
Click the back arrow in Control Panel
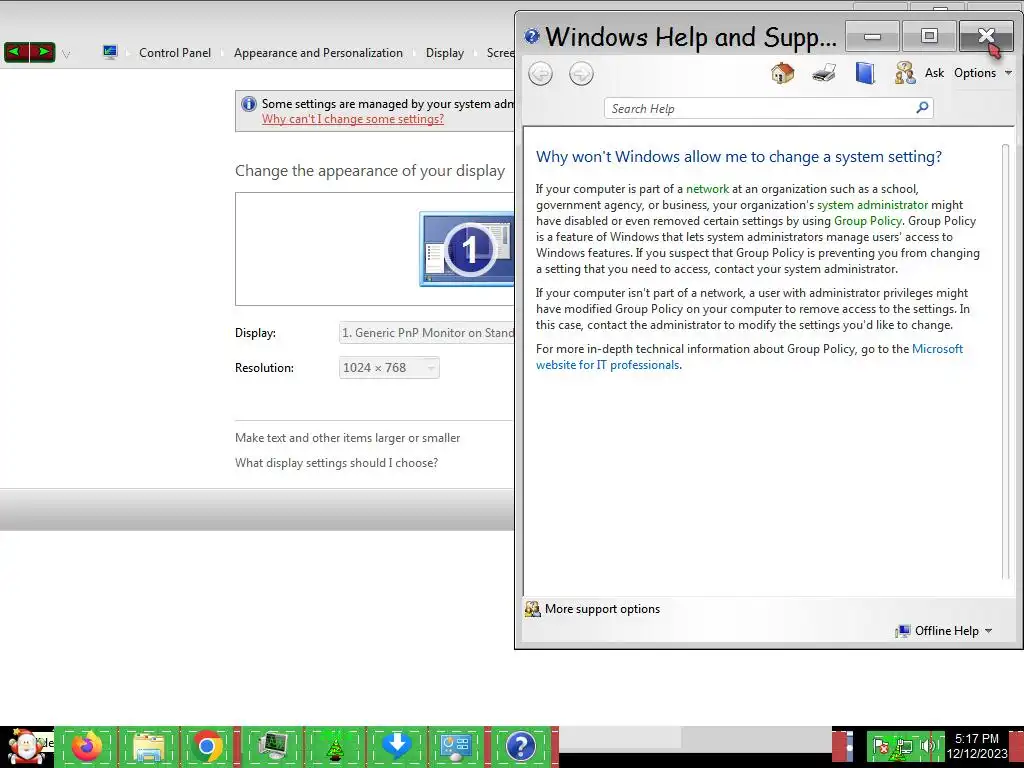pos(17,52)
